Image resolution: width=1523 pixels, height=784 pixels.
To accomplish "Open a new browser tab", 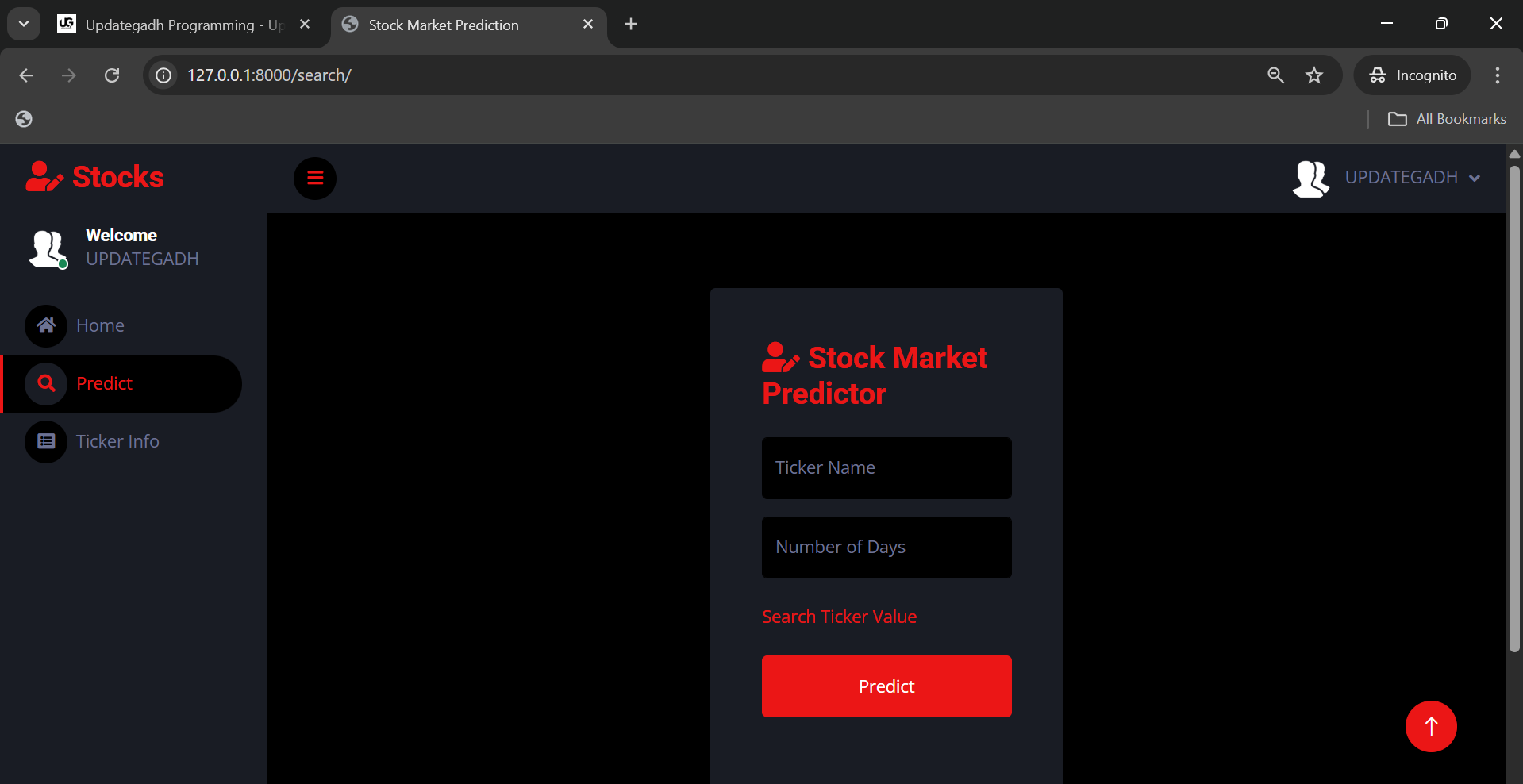I will click(x=631, y=25).
